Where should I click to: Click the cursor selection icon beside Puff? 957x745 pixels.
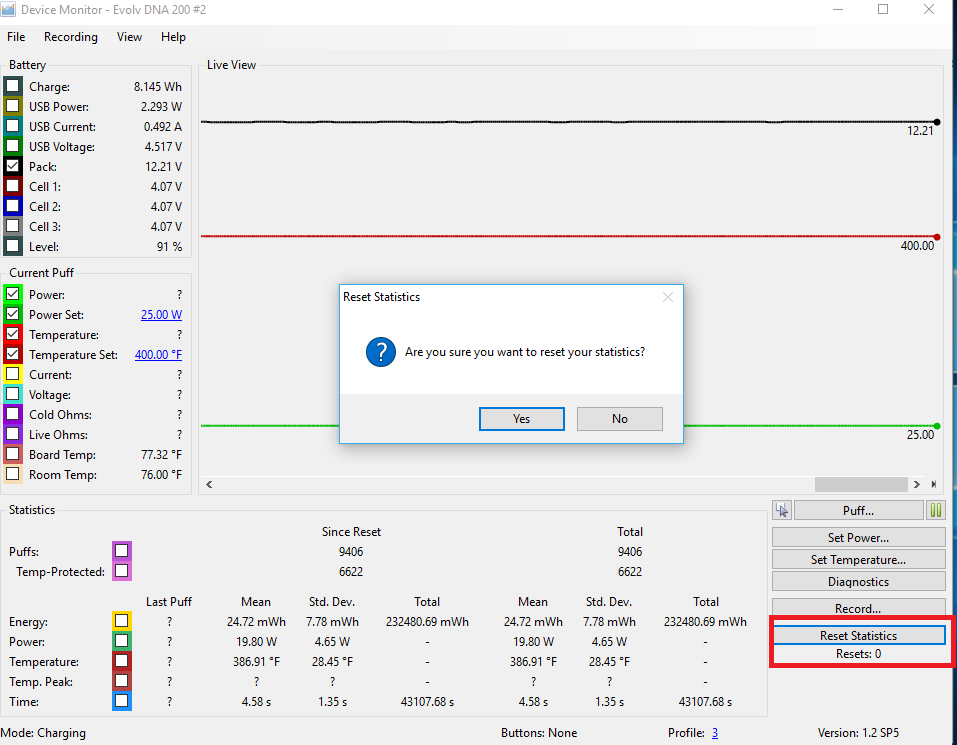click(782, 510)
